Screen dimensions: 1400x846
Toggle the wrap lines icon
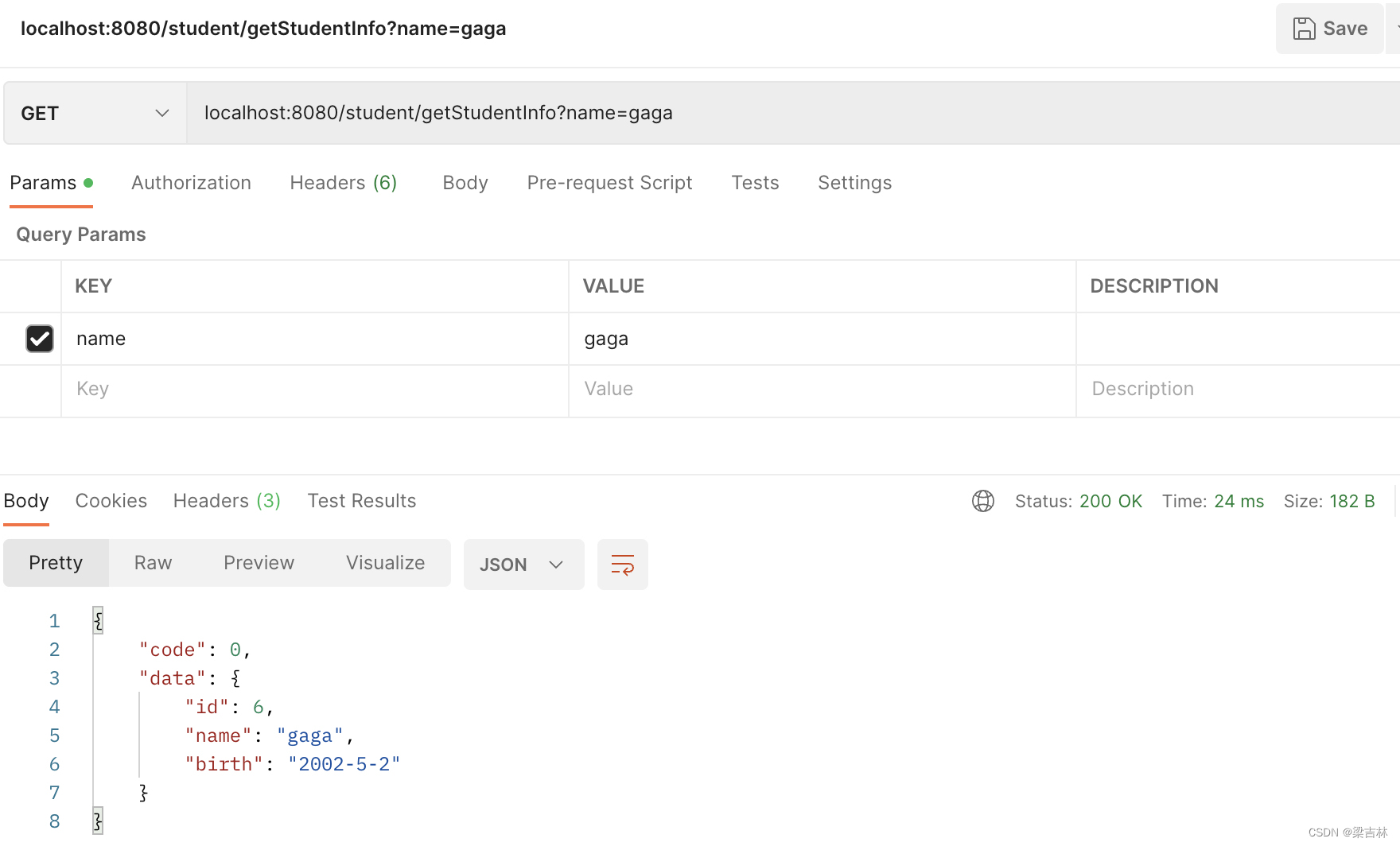tap(623, 565)
